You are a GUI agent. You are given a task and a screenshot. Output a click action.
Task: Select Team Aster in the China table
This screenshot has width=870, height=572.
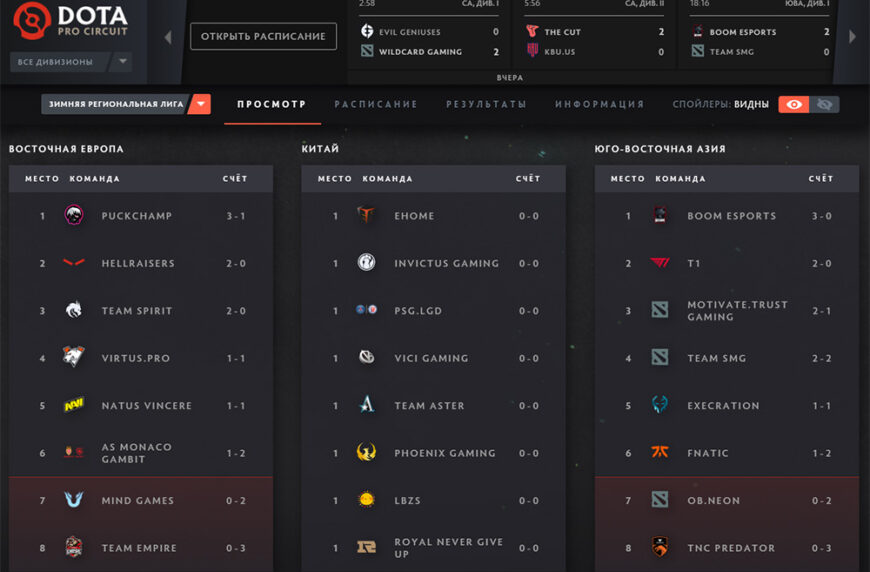click(429, 406)
